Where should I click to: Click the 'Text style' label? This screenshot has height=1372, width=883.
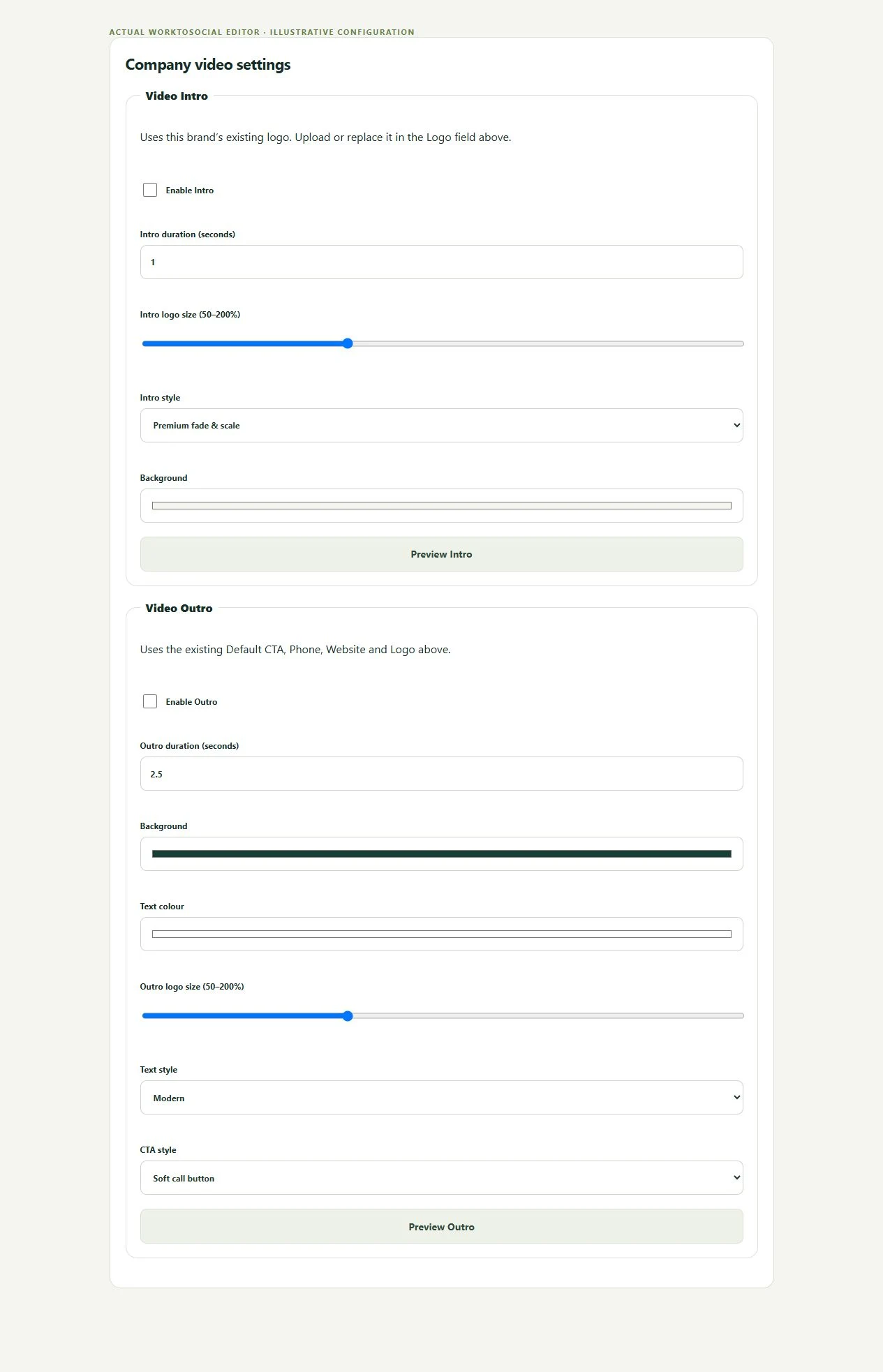pyautogui.click(x=158, y=1070)
